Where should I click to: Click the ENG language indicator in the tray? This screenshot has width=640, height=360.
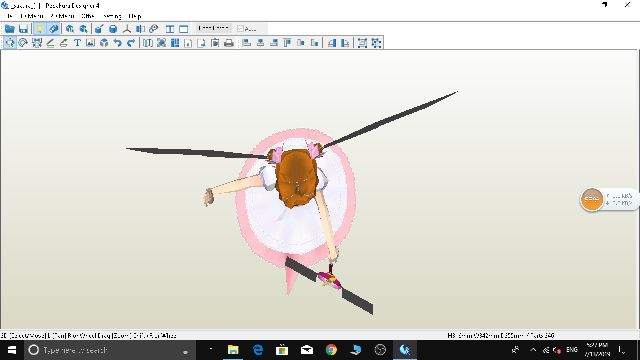572,350
